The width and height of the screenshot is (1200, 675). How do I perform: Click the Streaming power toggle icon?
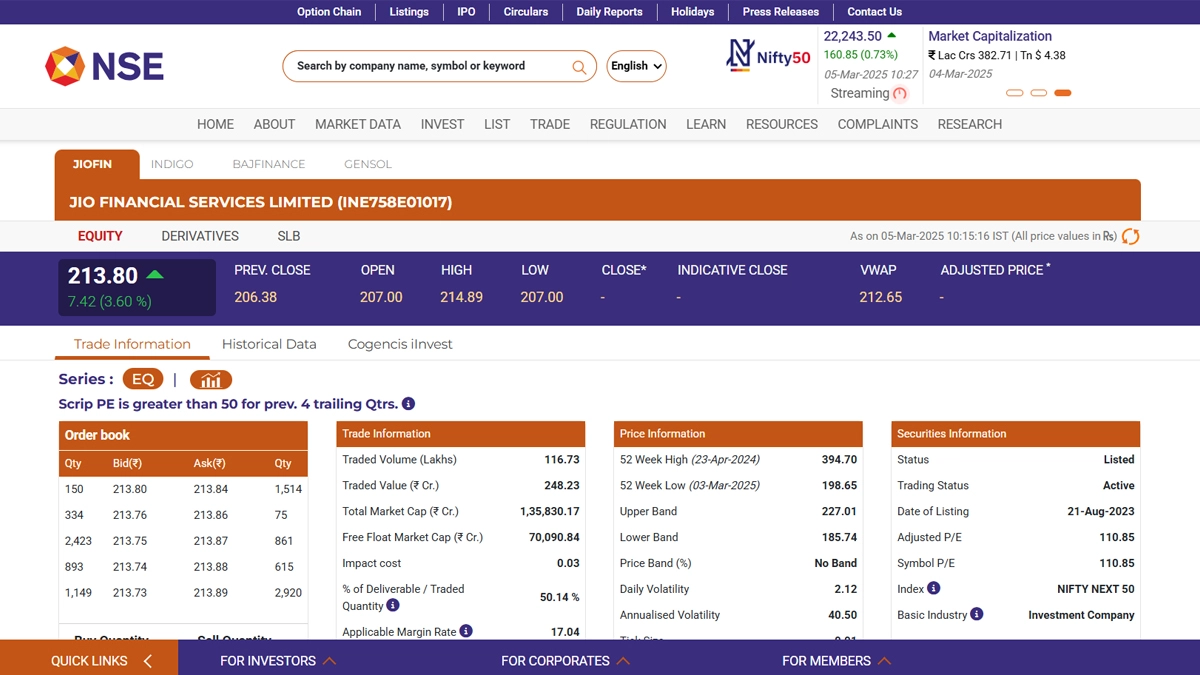tap(900, 94)
